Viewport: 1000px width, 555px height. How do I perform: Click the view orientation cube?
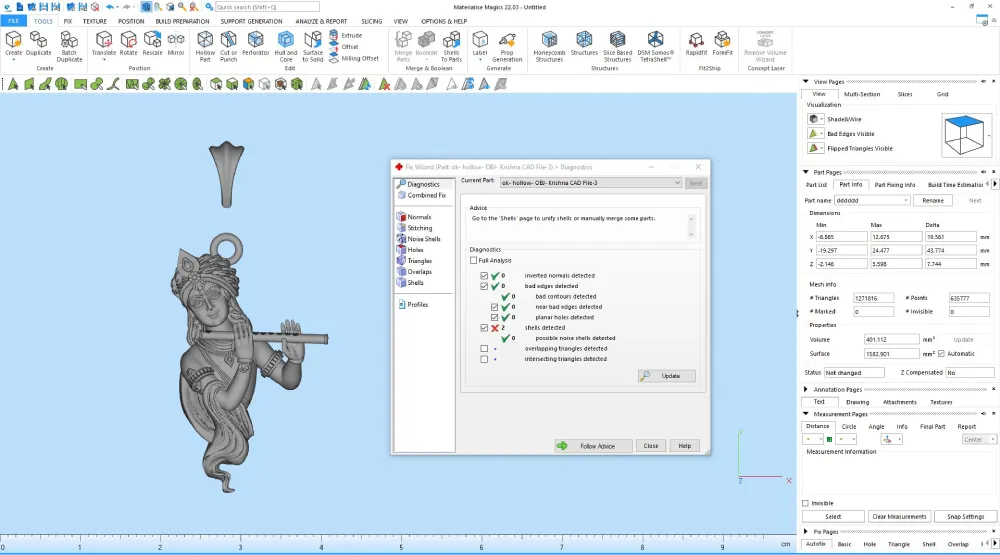[964, 134]
